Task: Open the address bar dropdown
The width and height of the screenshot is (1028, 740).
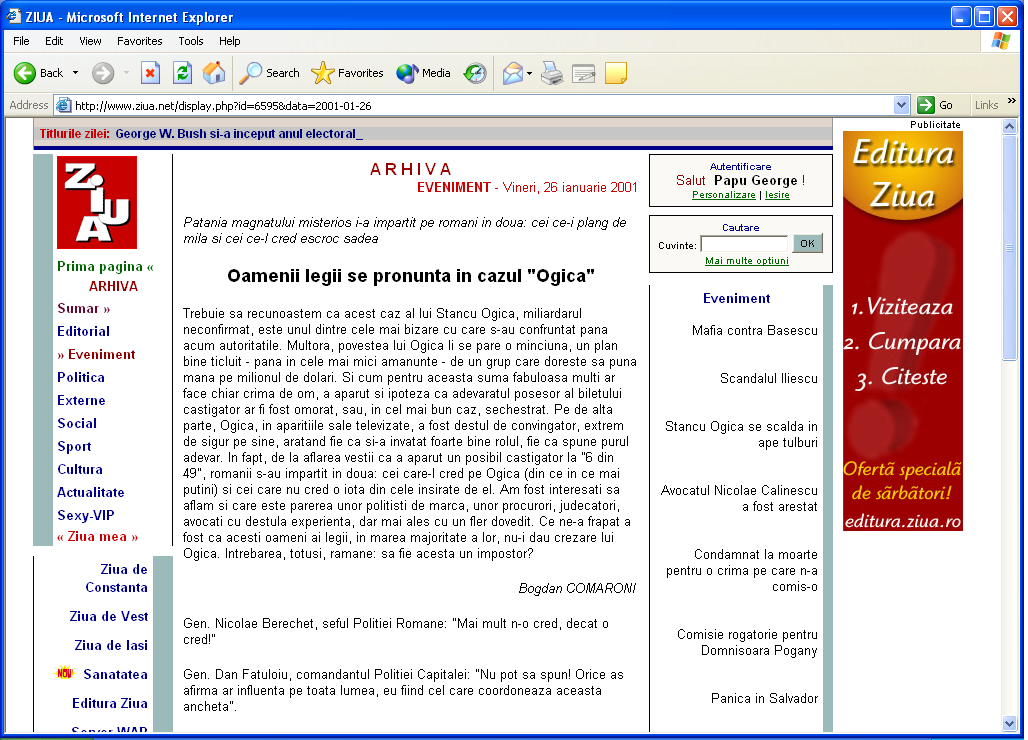Action: [x=901, y=105]
